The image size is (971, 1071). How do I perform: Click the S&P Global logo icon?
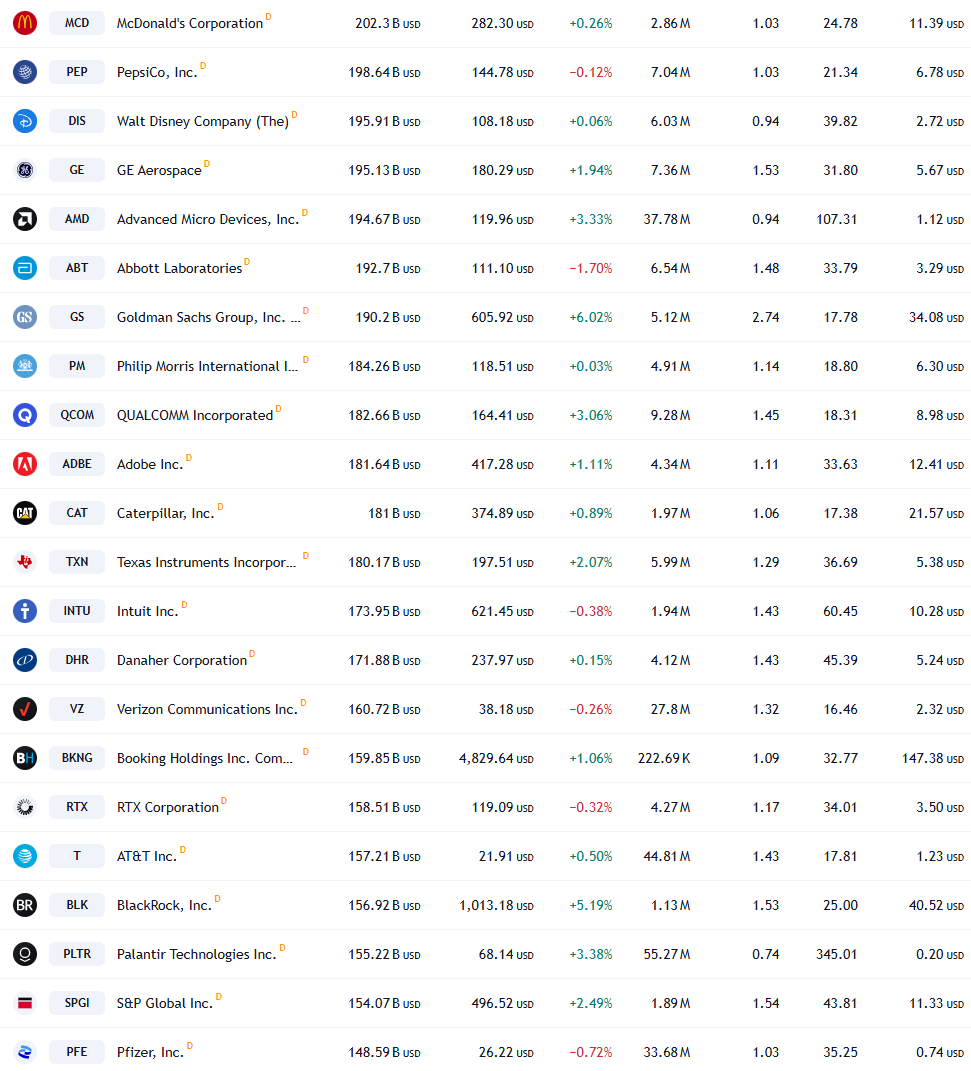pos(25,1003)
